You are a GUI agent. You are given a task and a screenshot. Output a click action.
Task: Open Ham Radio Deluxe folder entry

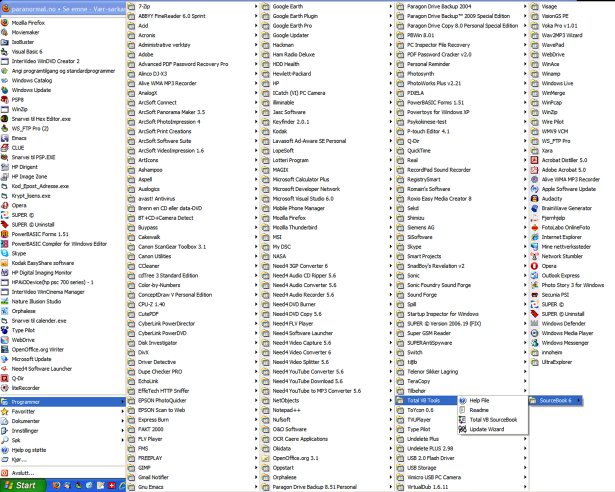point(327,55)
